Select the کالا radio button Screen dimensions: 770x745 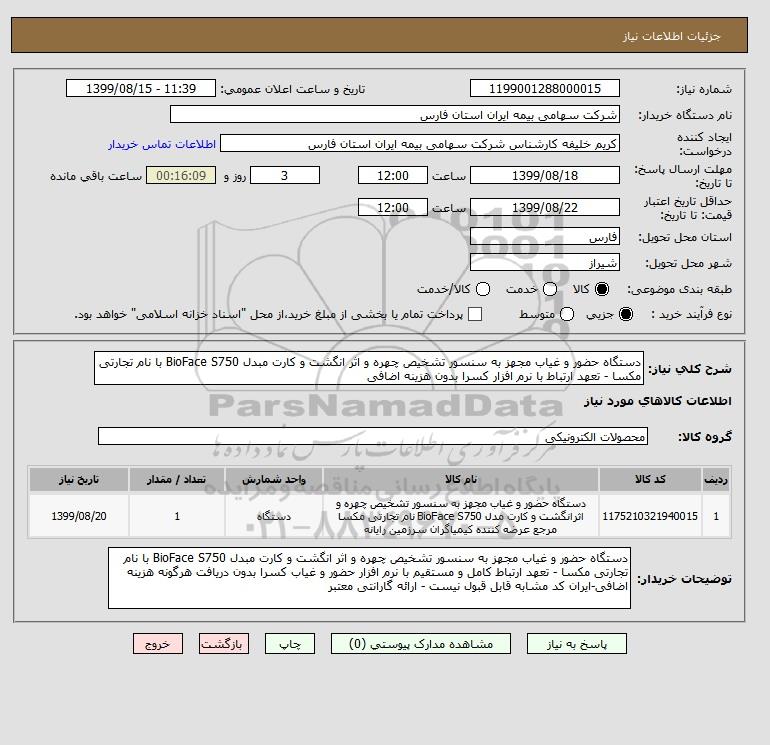pos(602,289)
